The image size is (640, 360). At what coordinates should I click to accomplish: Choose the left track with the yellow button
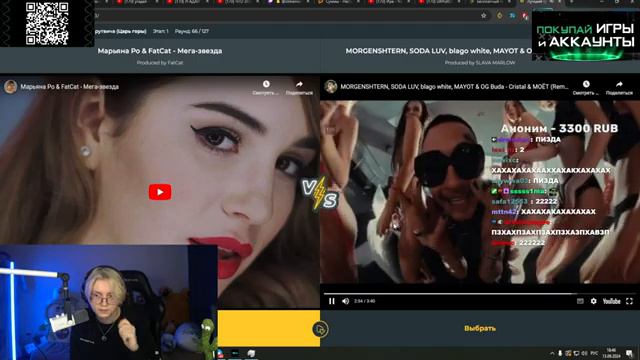(x=269, y=328)
